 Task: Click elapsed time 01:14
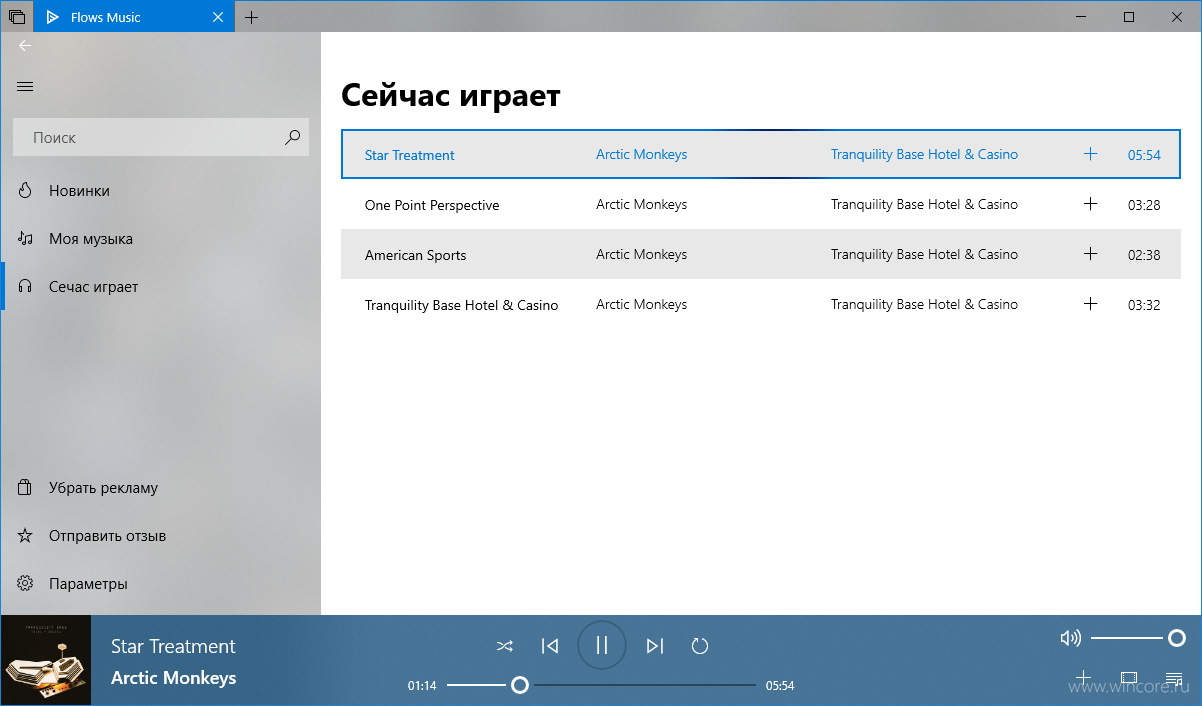coord(422,686)
